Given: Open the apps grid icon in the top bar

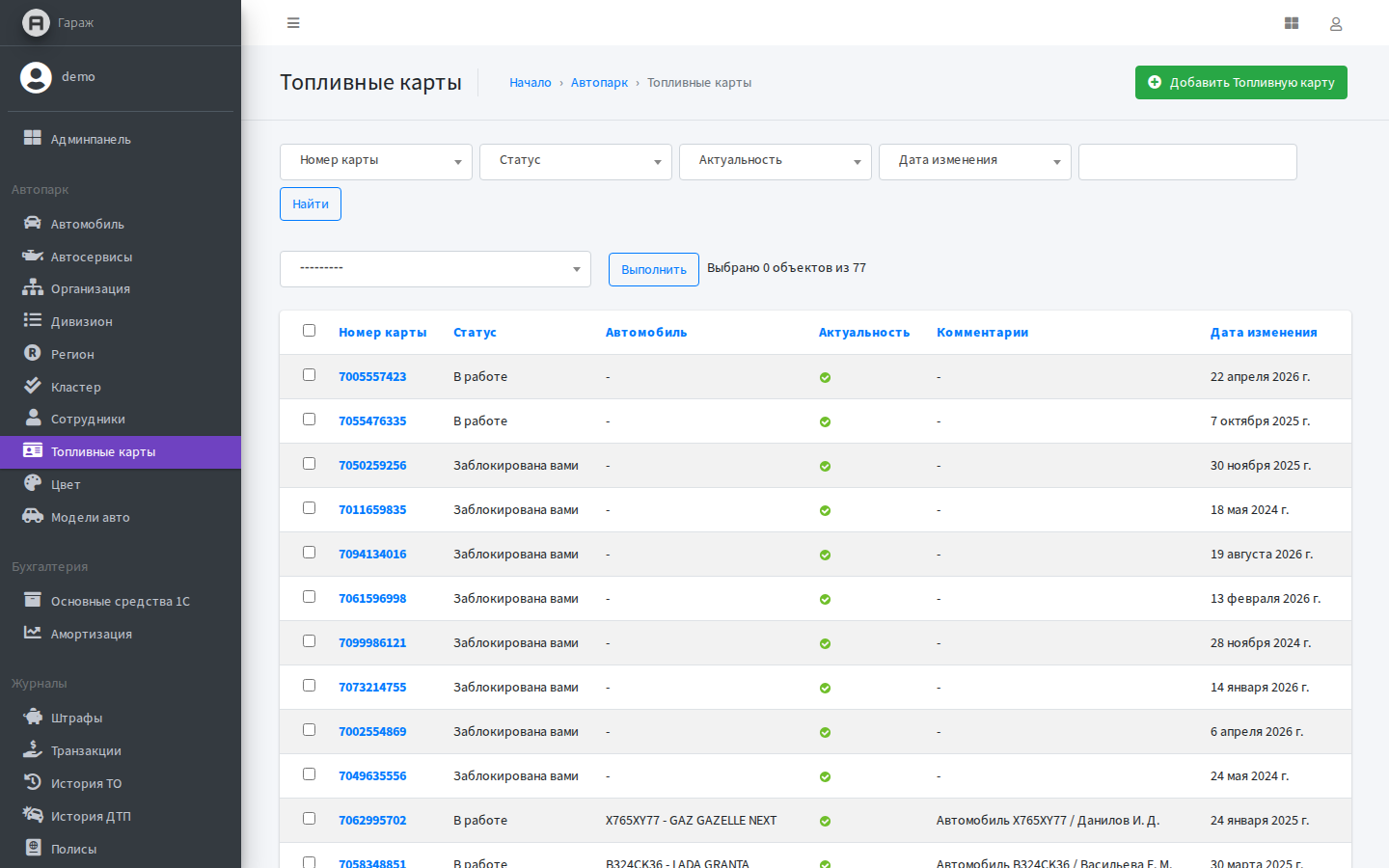Looking at the screenshot, I should click(x=1292, y=23).
